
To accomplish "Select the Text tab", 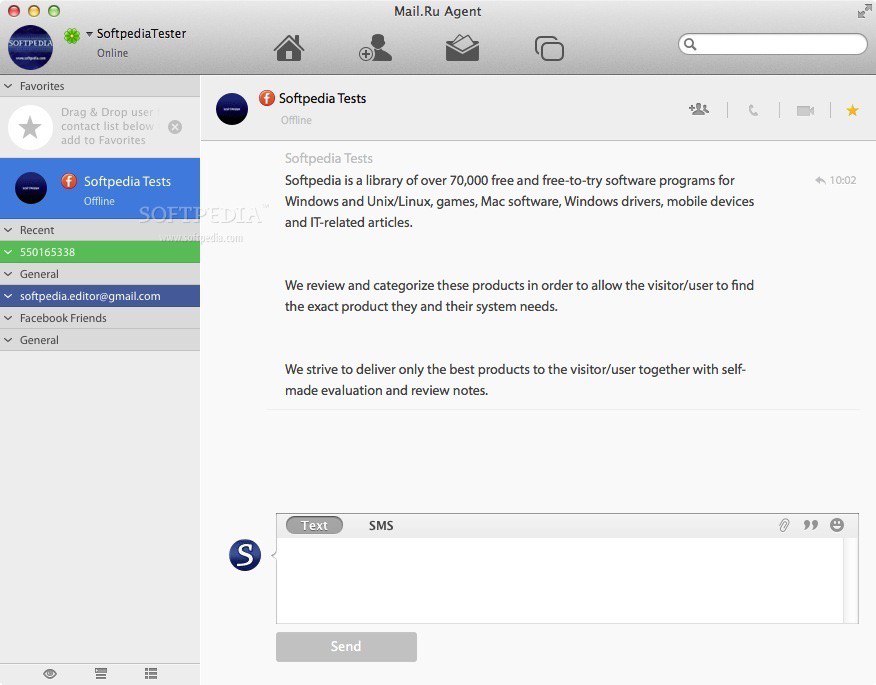I will (314, 525).
